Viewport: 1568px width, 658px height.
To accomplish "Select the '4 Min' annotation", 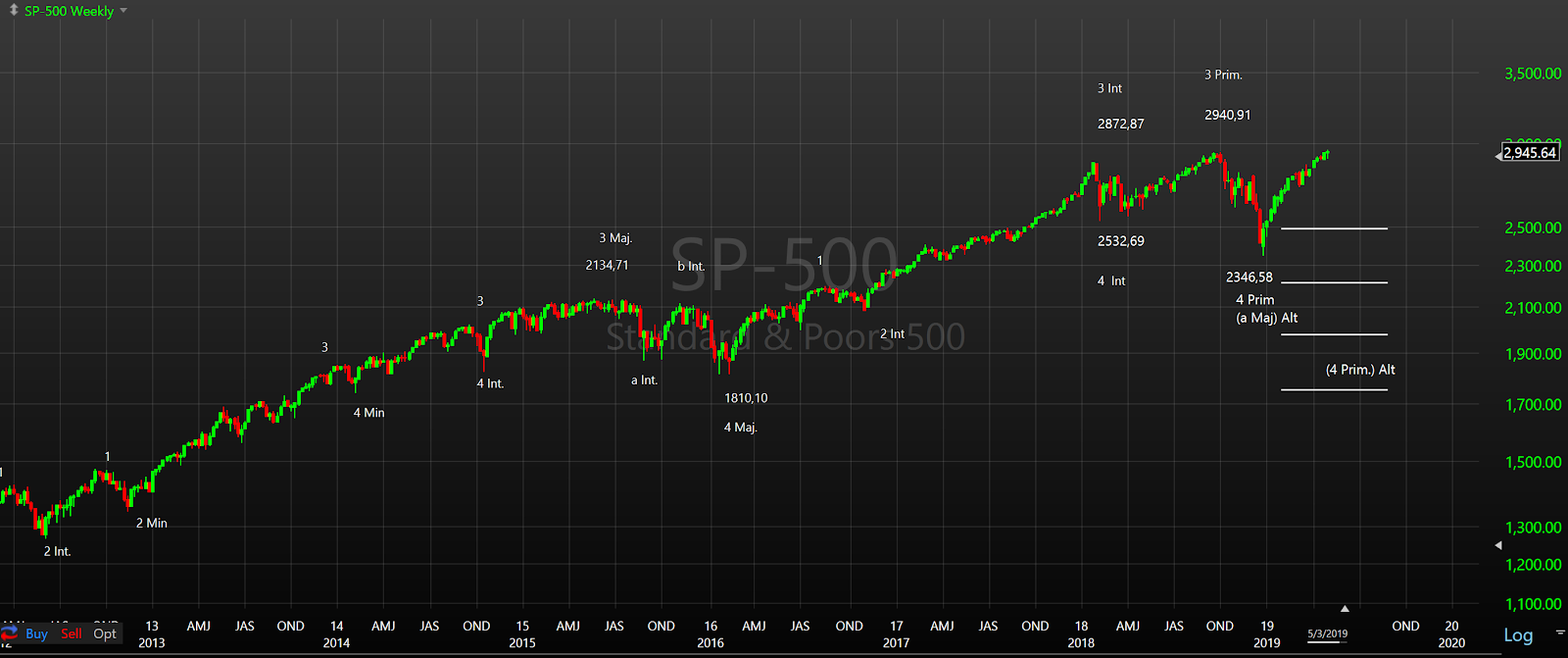I will (x=369, y=413).
